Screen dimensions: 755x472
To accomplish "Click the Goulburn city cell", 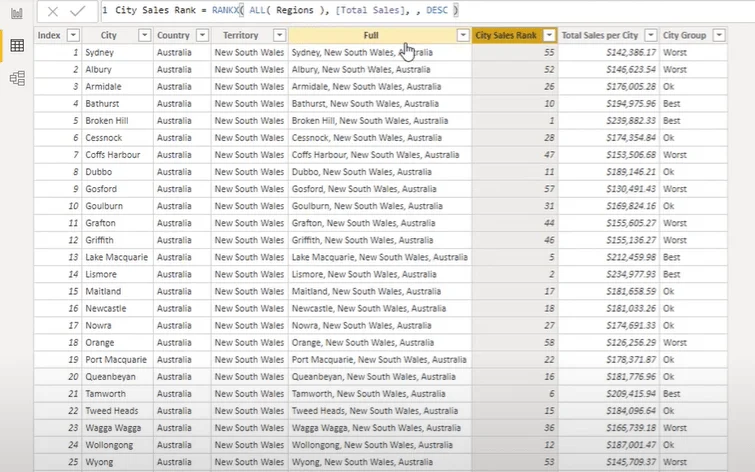I will [x=117, y=206].
